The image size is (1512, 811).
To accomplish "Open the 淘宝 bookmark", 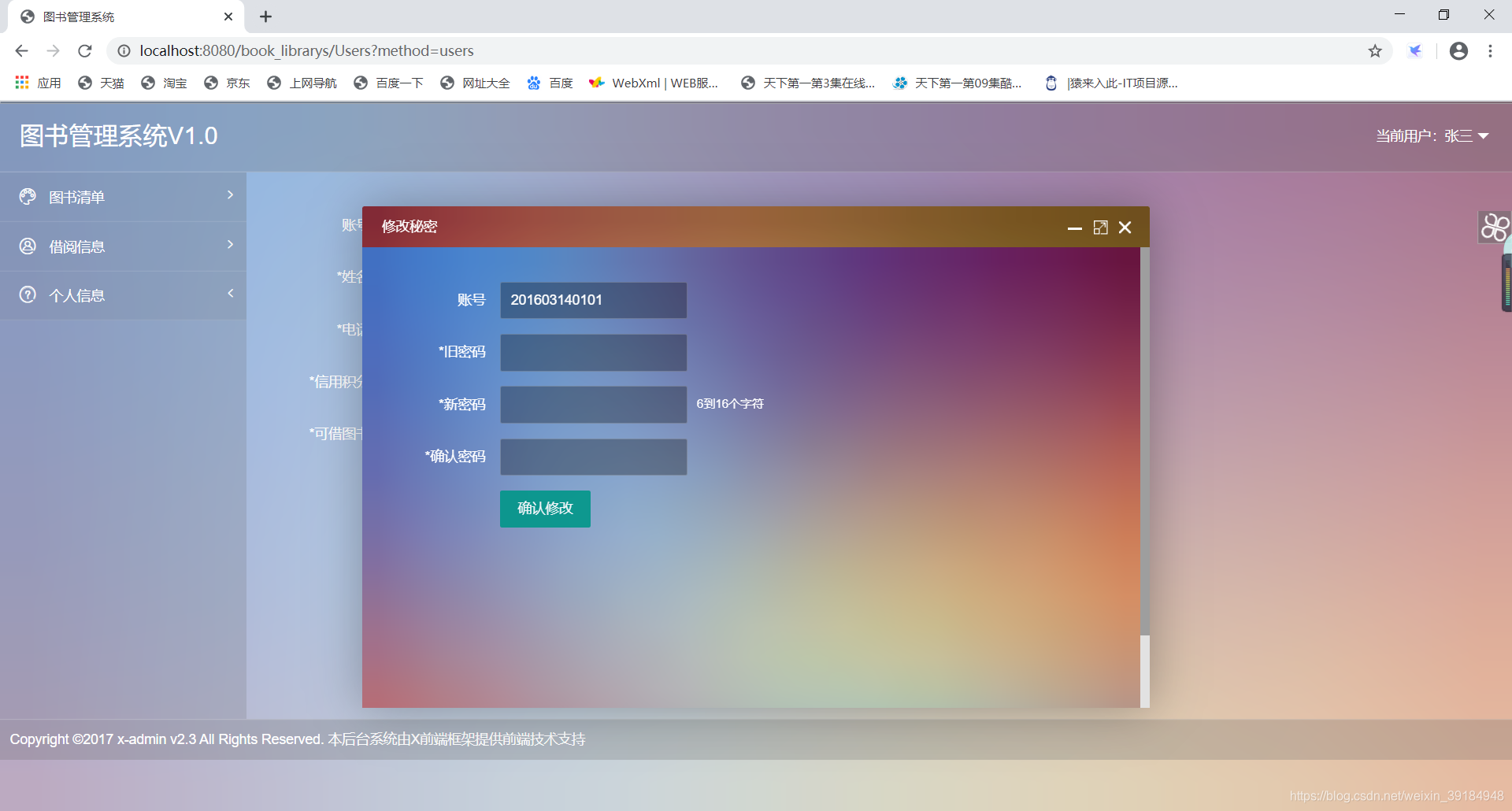I will click(164, 83).
